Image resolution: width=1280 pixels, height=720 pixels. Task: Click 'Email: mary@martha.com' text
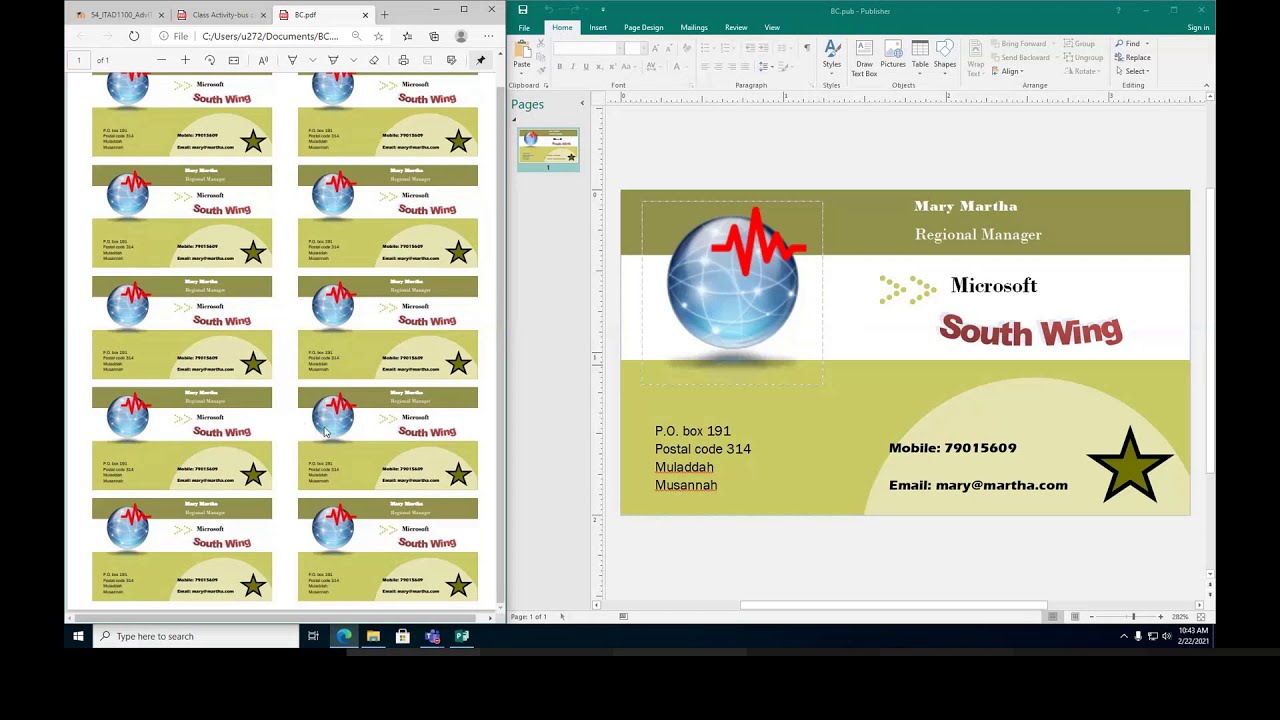(x=978, y=485)
